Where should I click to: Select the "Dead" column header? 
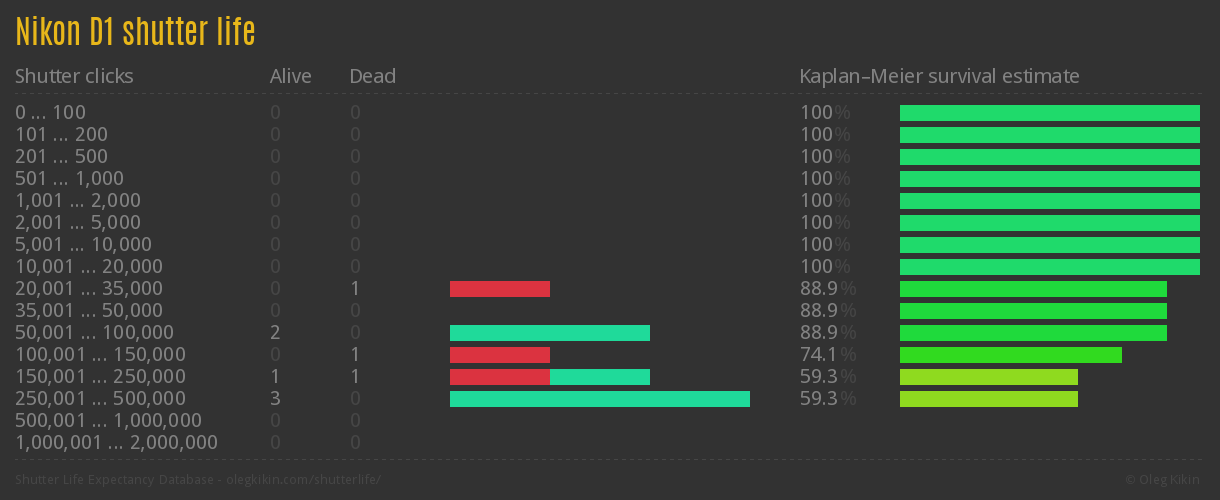point(372,76)
